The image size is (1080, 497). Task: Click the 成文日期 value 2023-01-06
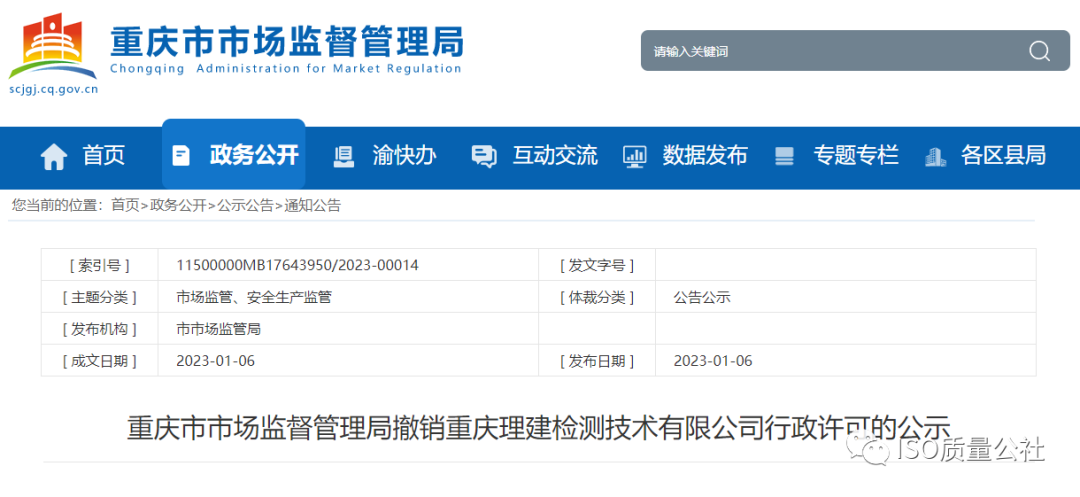(x=216, y=361)
